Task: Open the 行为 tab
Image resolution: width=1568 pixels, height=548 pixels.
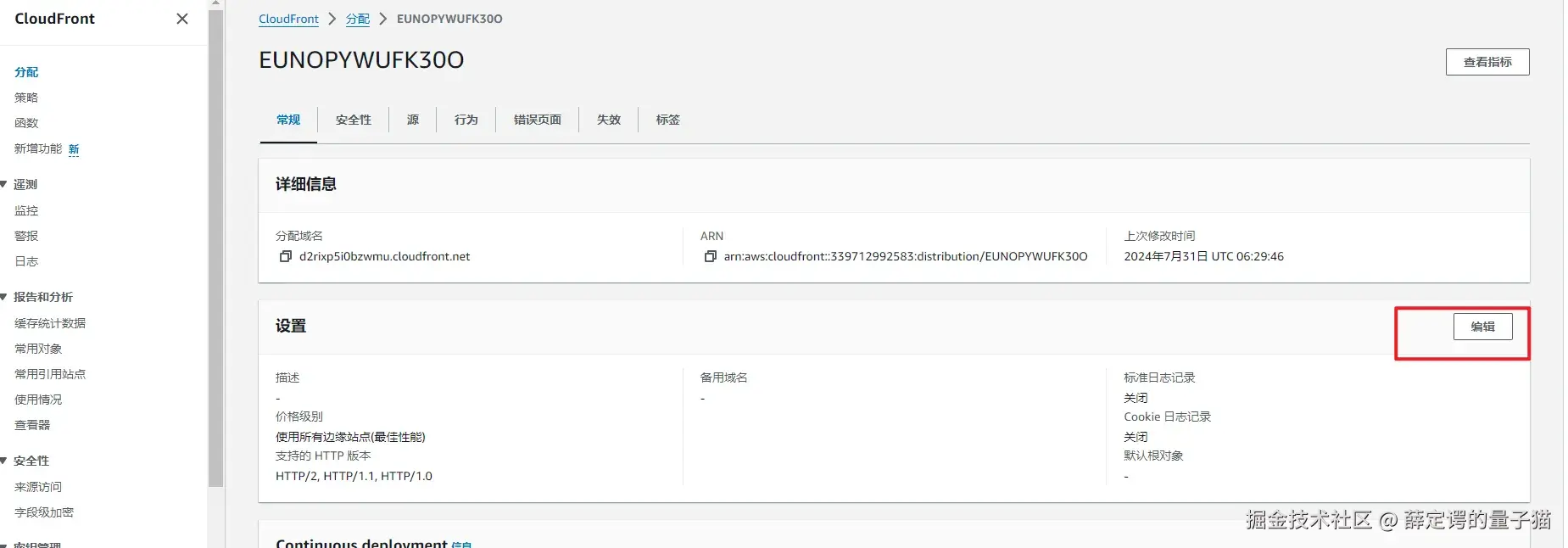Action: pyautogui.click(x=466, y=120)
